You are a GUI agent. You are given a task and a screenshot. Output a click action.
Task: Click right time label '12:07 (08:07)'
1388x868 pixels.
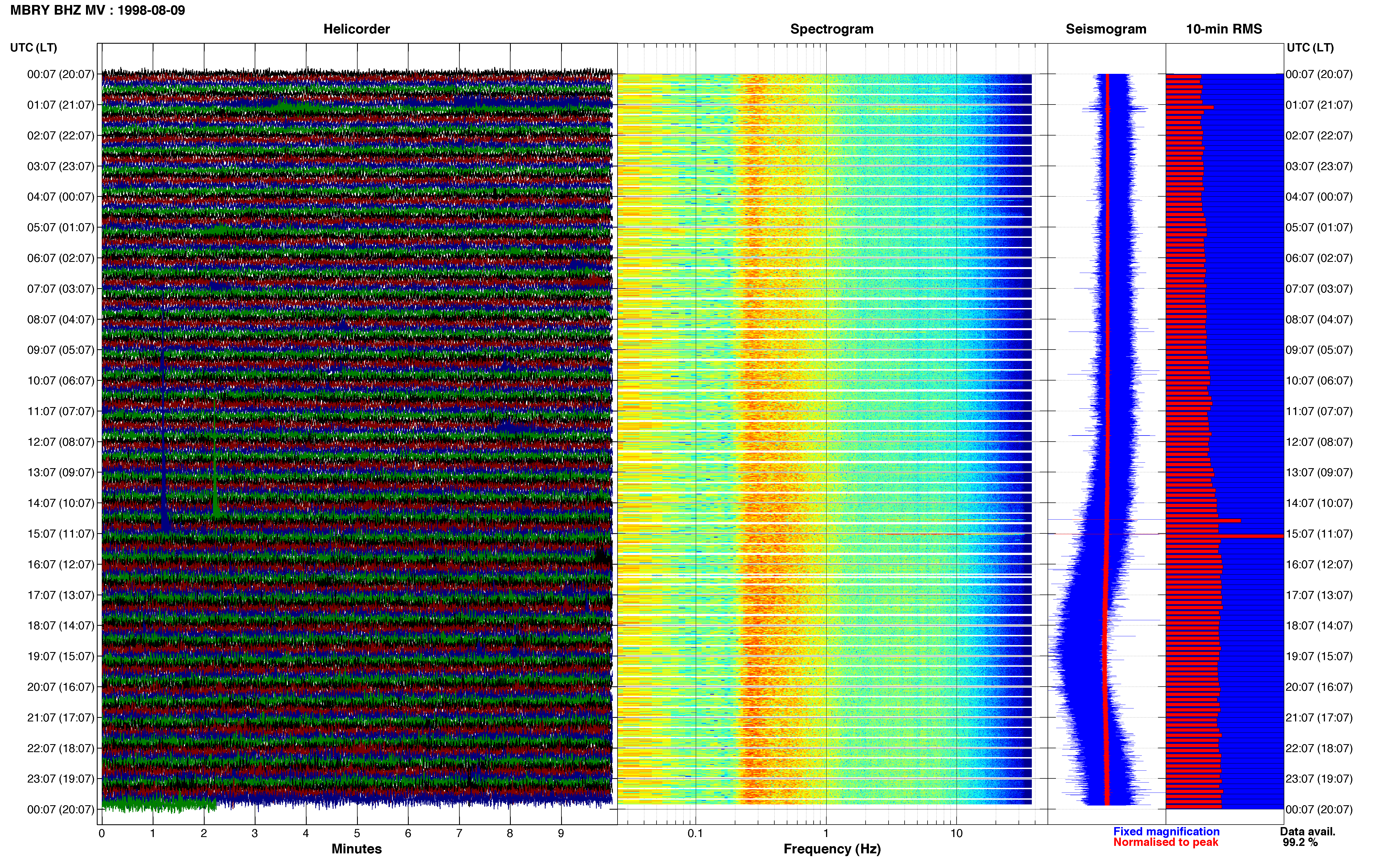[x=1319, y=442]
